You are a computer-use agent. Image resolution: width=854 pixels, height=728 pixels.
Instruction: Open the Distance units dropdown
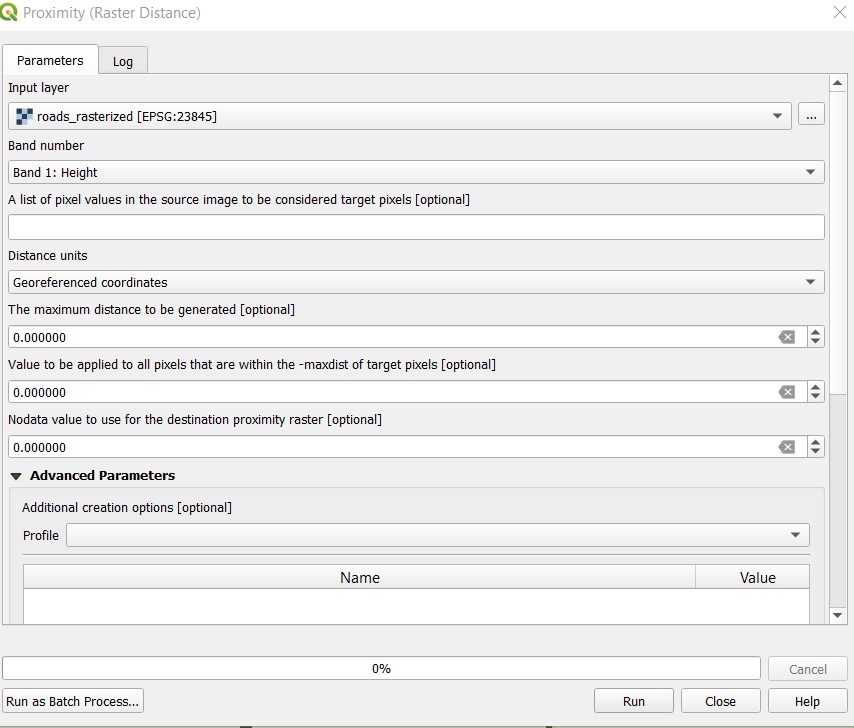point(416,282)
